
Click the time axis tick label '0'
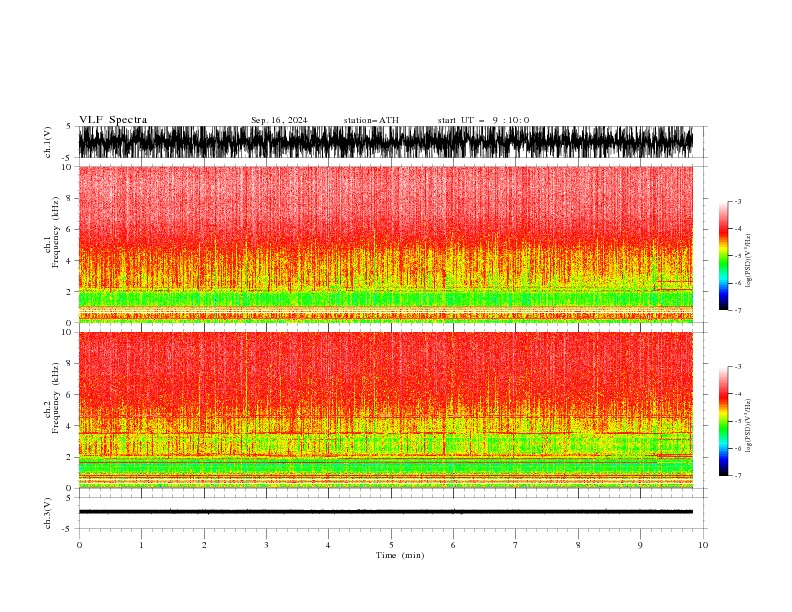tap(79, 545)
